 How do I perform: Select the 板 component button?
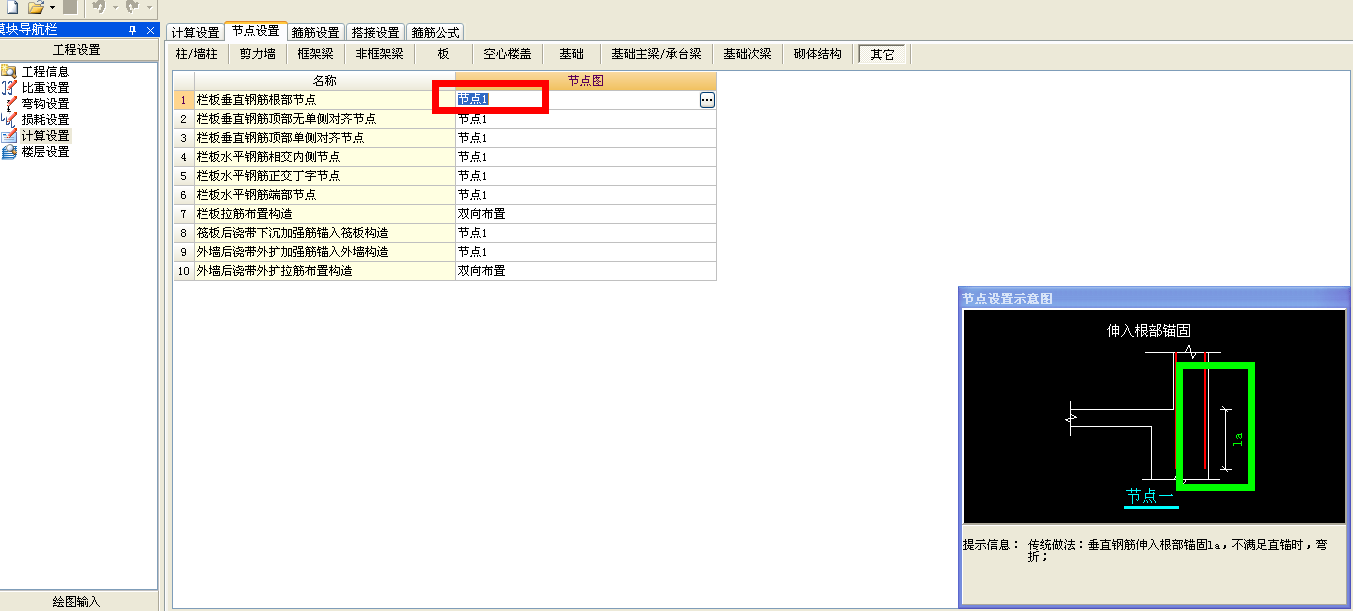point(443,54)
